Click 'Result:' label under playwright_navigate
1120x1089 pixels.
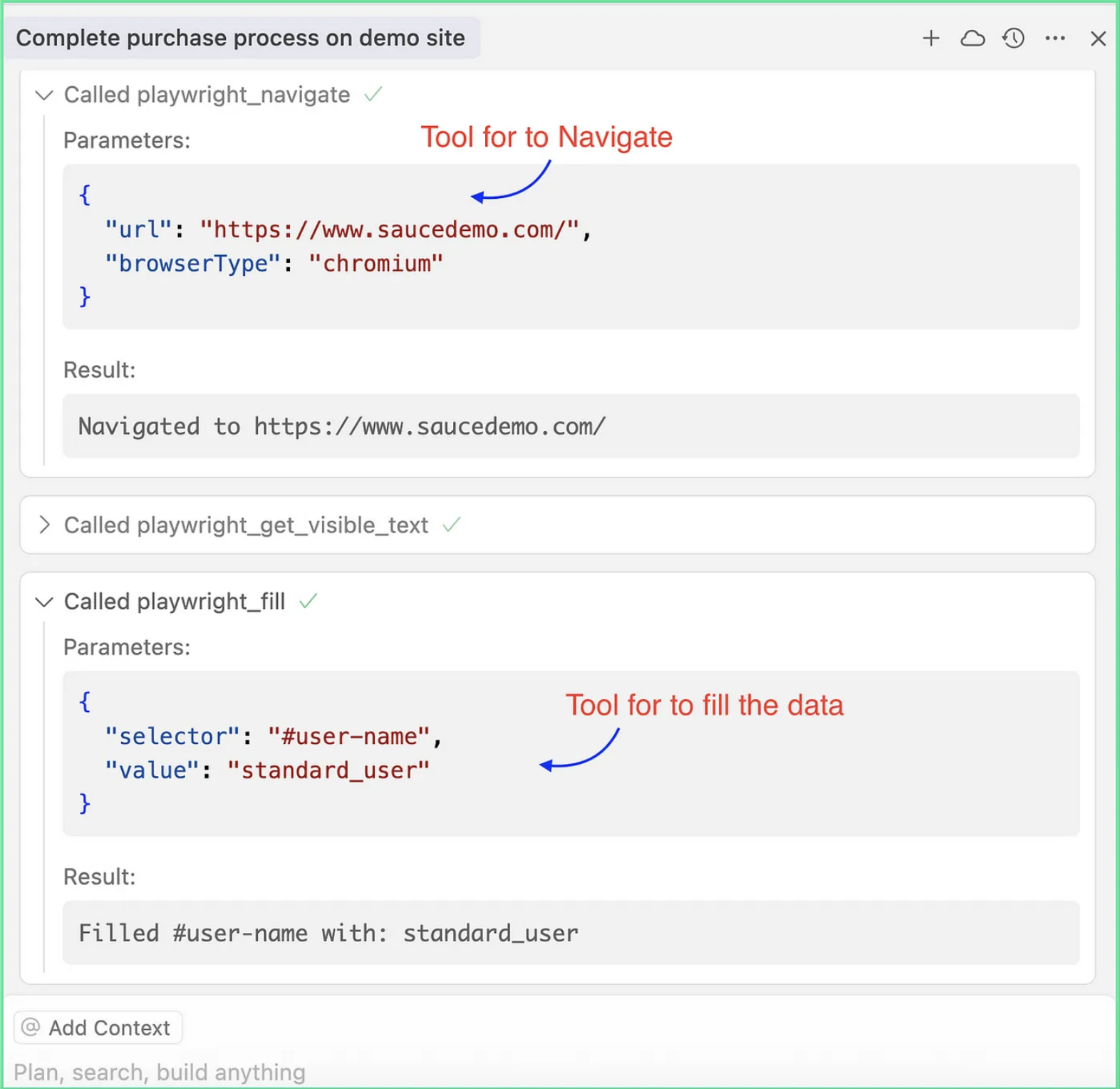(x=99, y=370)
